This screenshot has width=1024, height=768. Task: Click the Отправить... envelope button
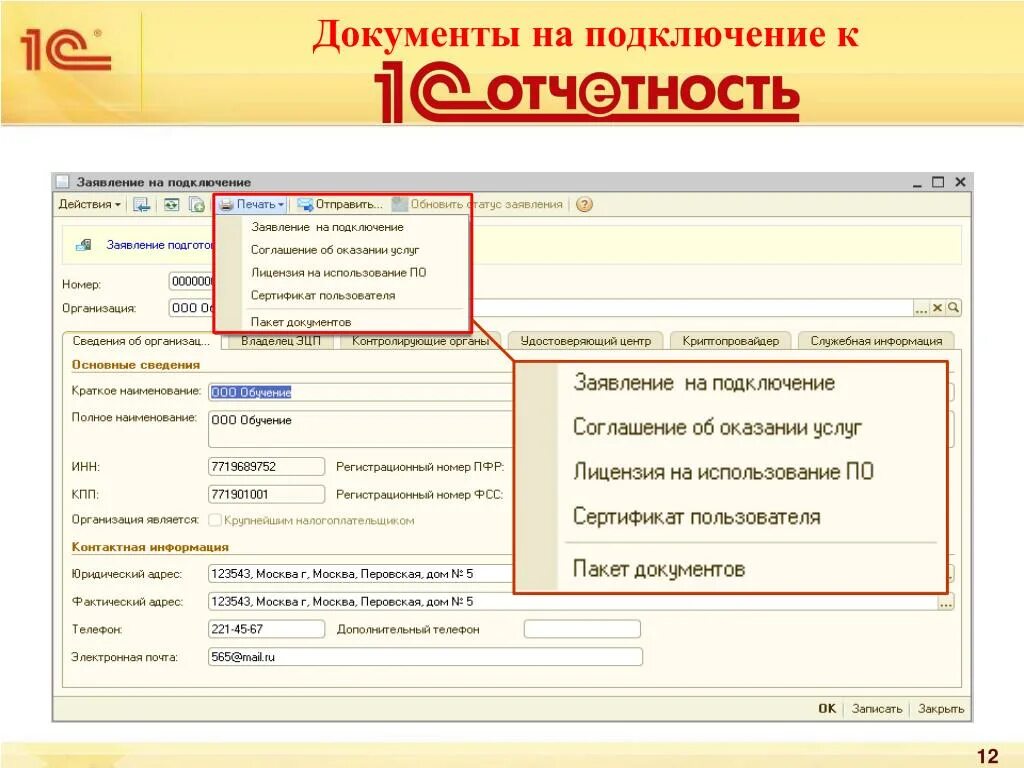(340, 204)
